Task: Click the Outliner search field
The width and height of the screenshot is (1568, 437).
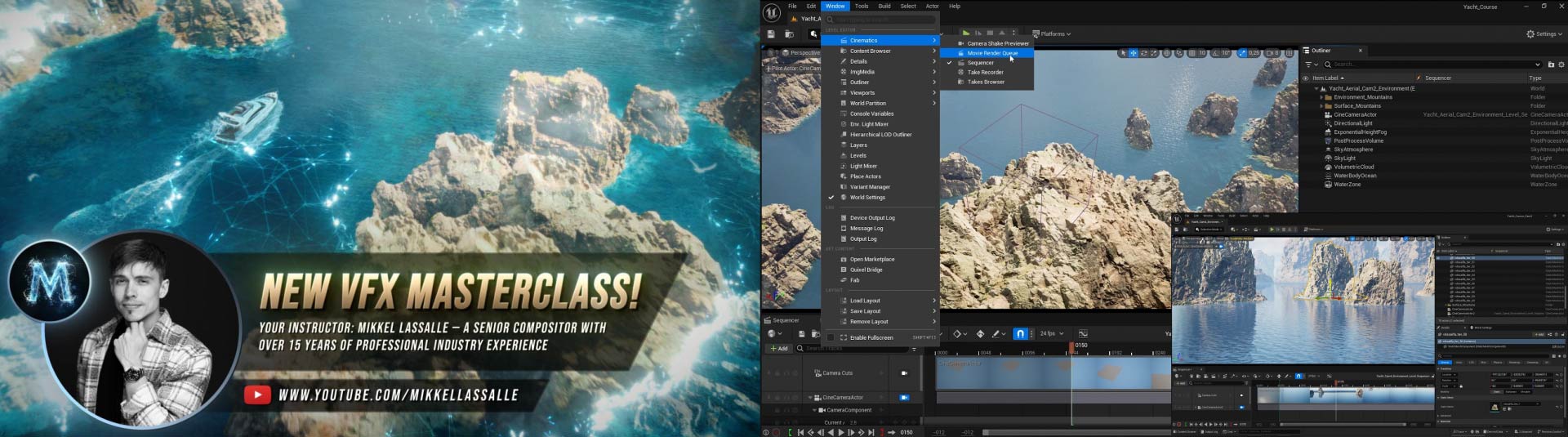Action: pyautogui.click(x=1433, y=64)
